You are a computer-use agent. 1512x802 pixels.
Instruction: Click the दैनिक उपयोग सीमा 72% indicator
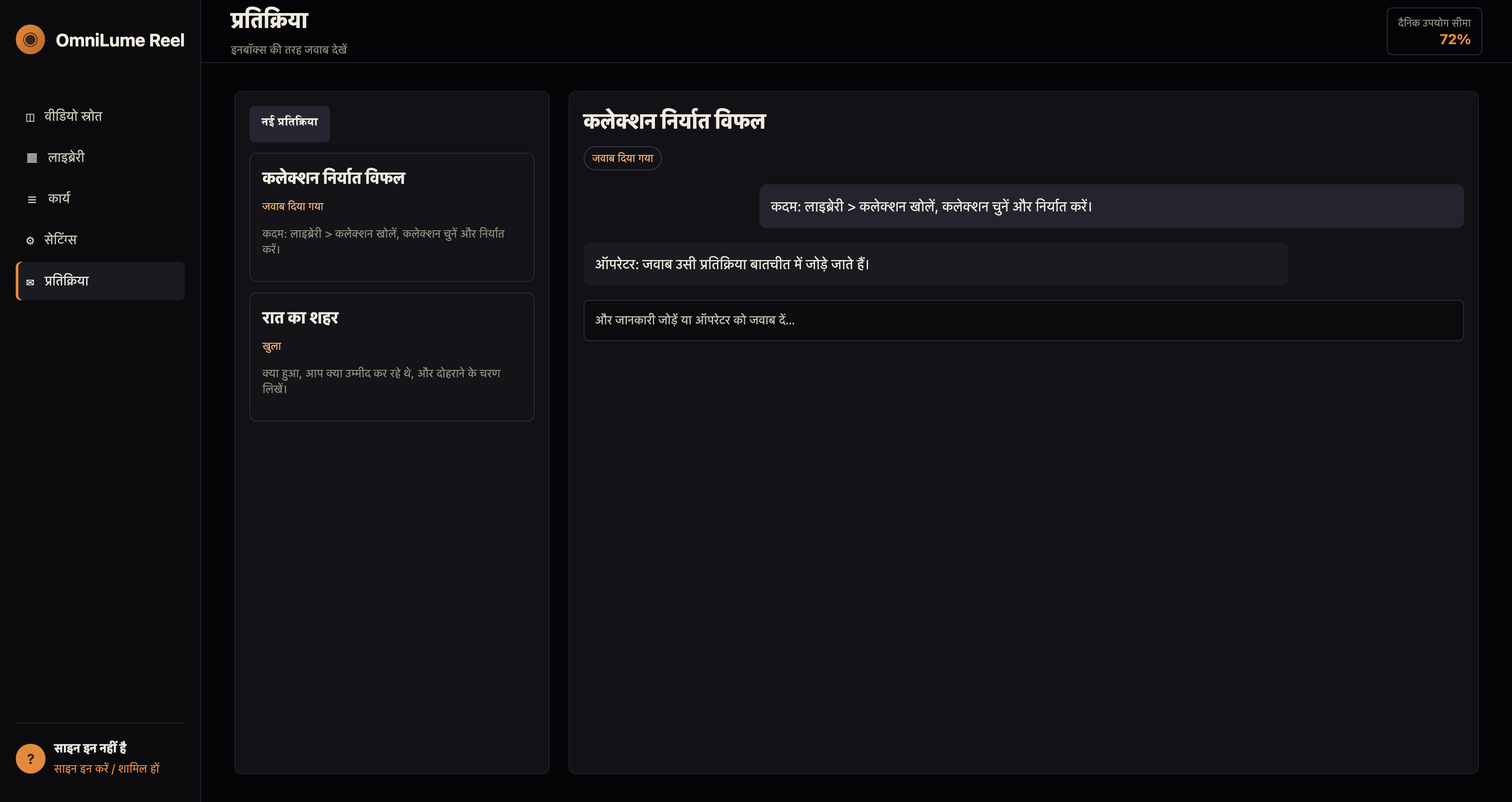click(x=1434, y=31)
